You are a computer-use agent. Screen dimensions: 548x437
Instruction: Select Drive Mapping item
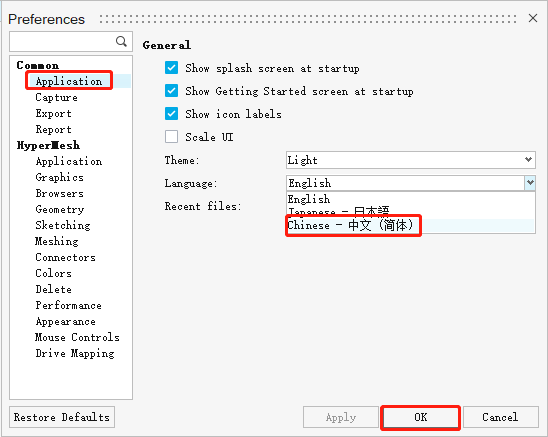75,353
